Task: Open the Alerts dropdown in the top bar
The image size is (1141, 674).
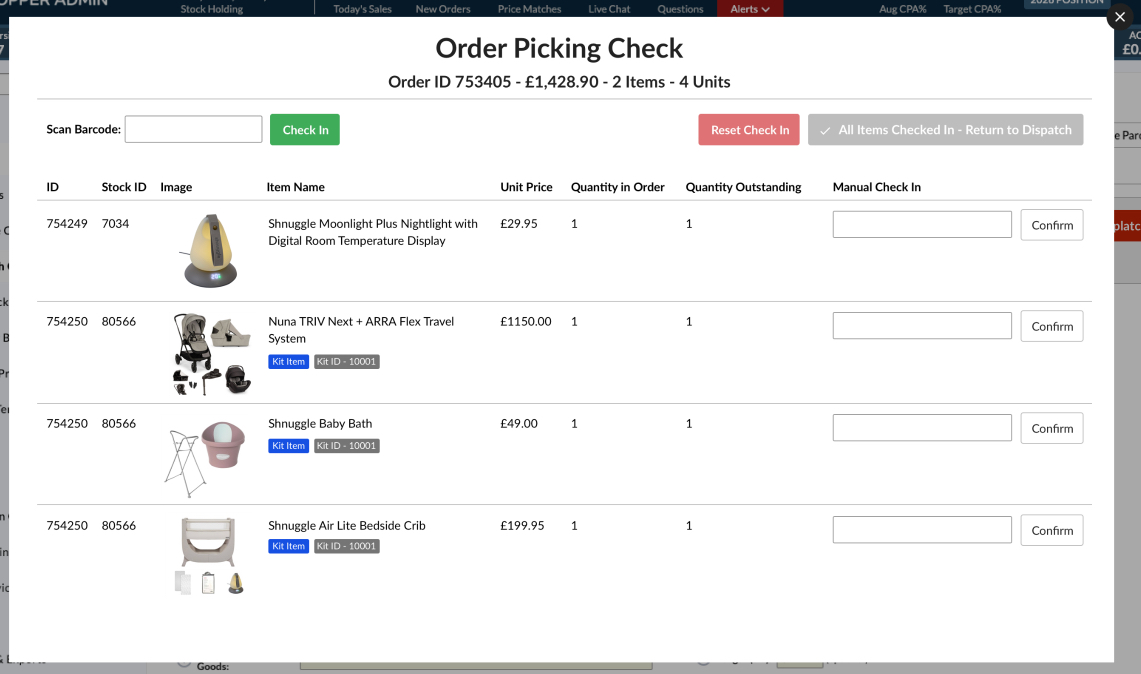Action: coord(750,9)
